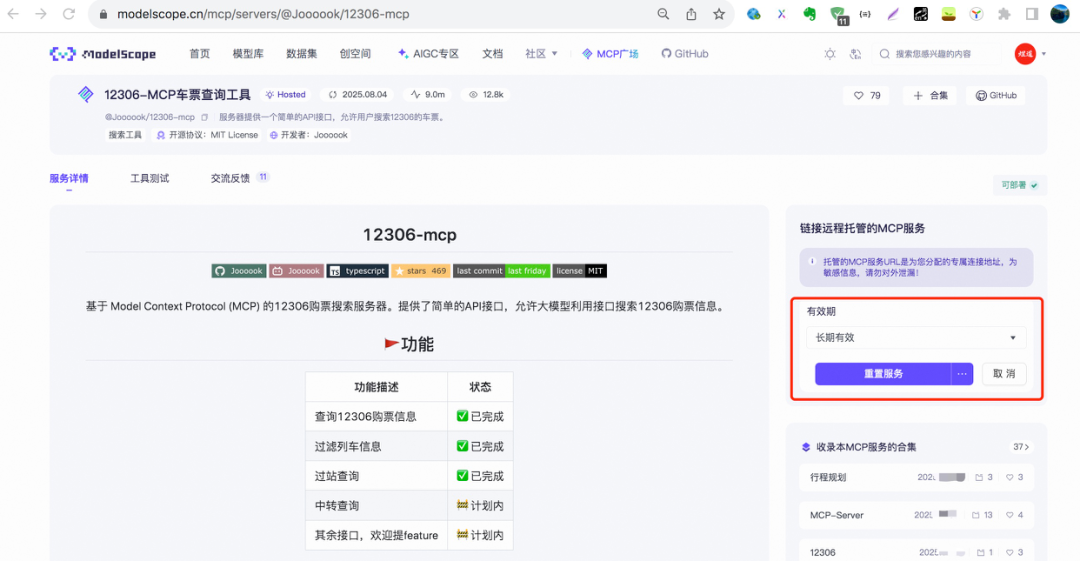1080x561 pixels.
Task: Open the red user avatar menu
Action: (x=1025, y=54)
